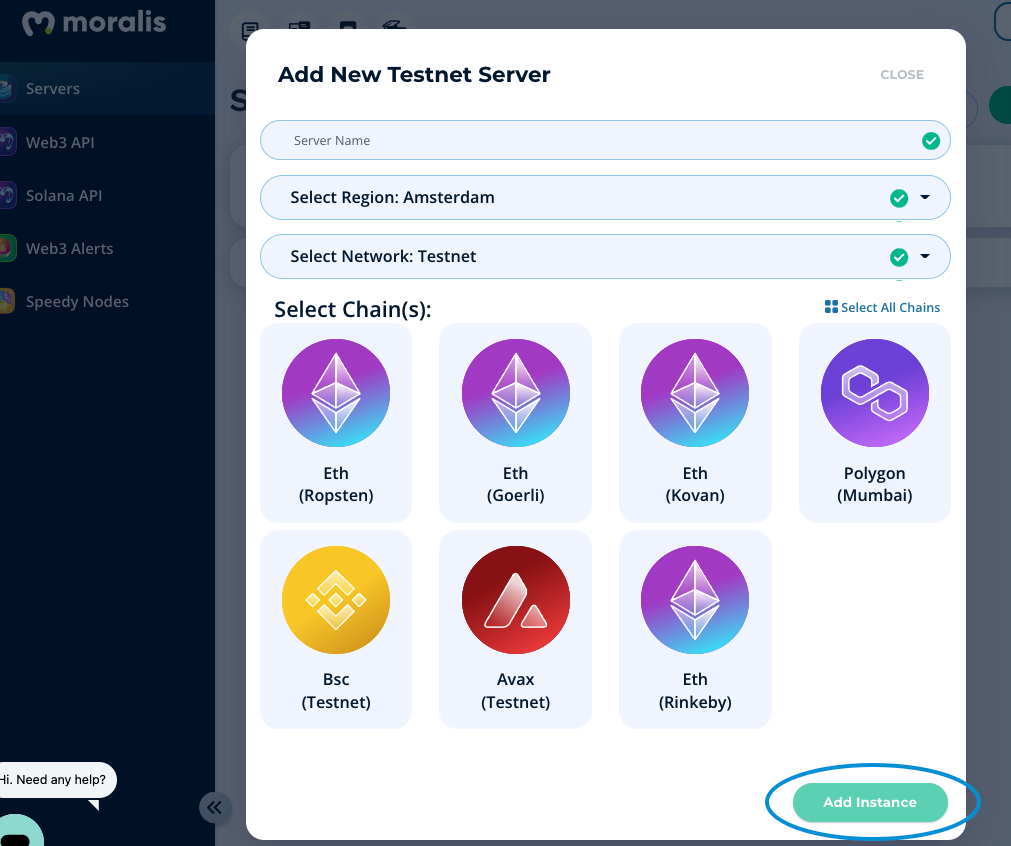Click the Solana API sidebar icon
This screenshot has width=1011, height=846.
point(6,195)
